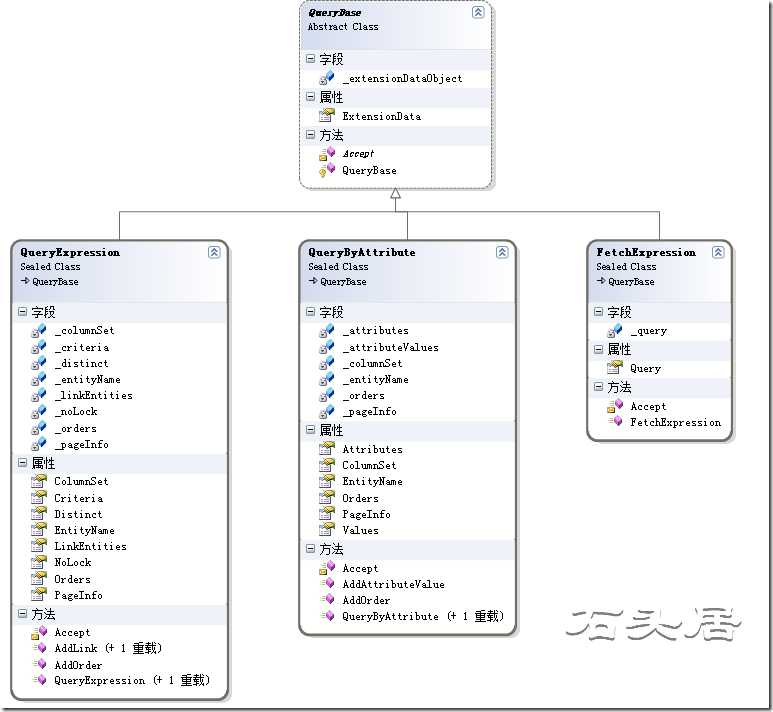Select AddOrder method in QueryExpression
Screen dimensions: 773x712
pyautogui.click(x=78, y=665)
